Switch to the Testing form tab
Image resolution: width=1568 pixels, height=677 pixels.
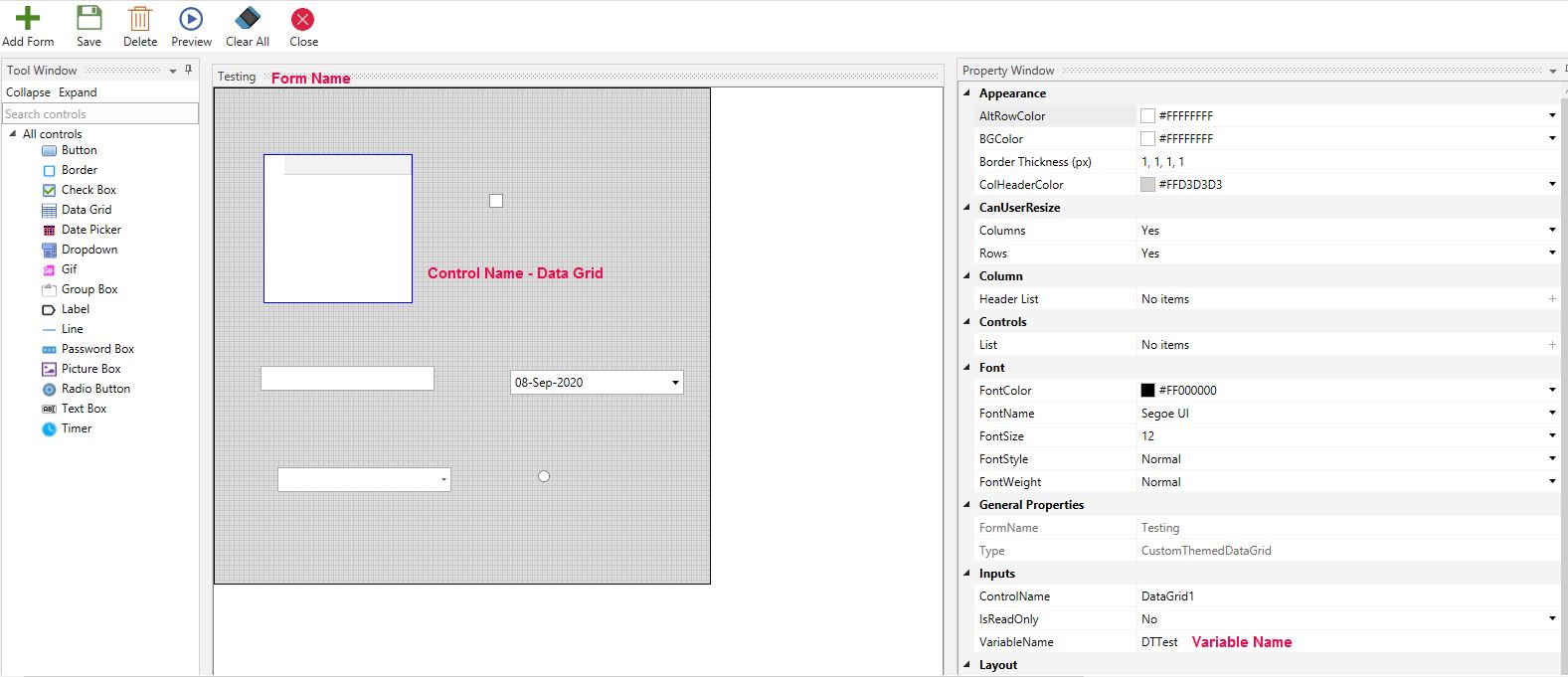[x=237, y=77]
